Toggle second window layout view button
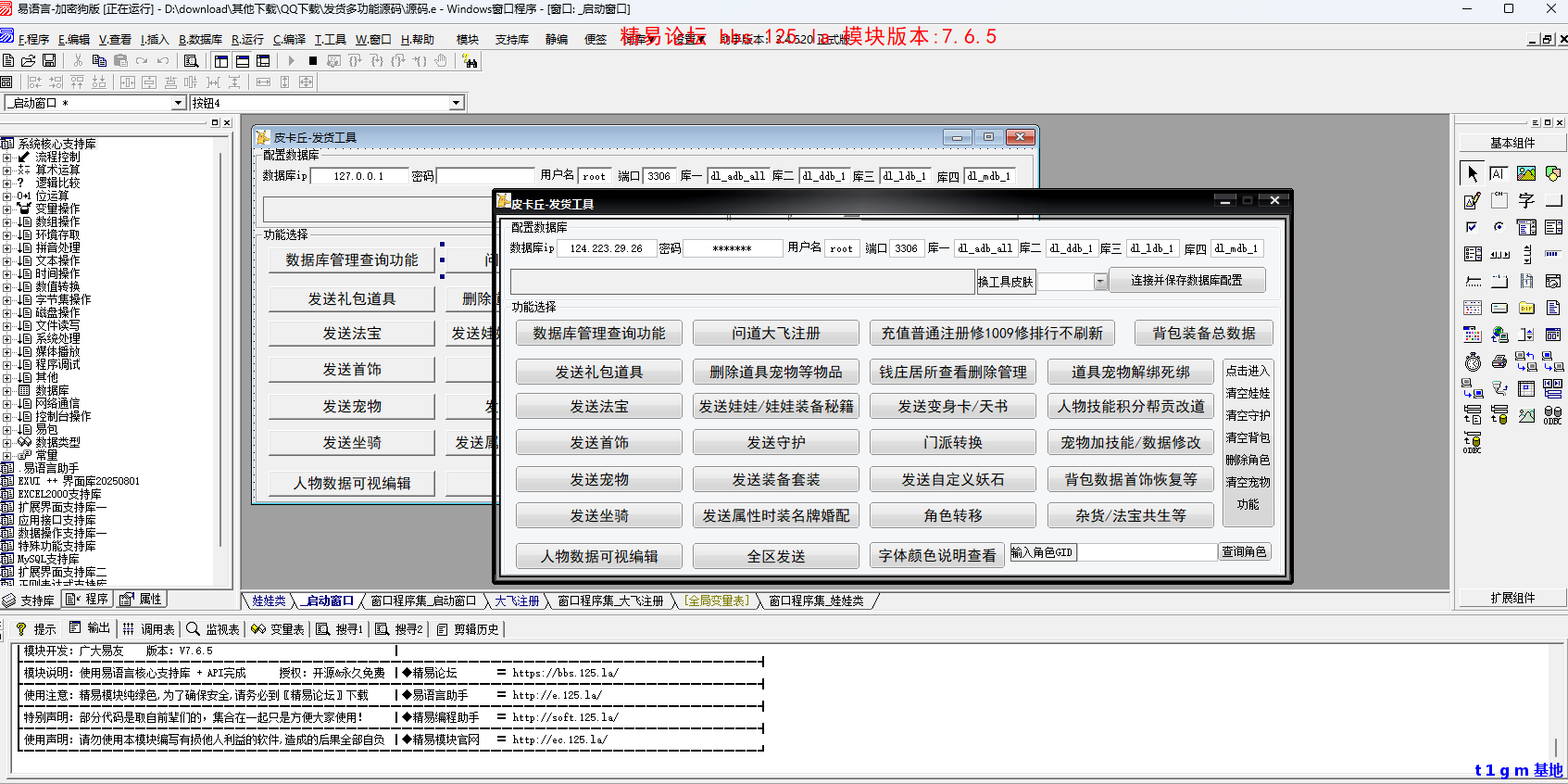 pos(242,60)
